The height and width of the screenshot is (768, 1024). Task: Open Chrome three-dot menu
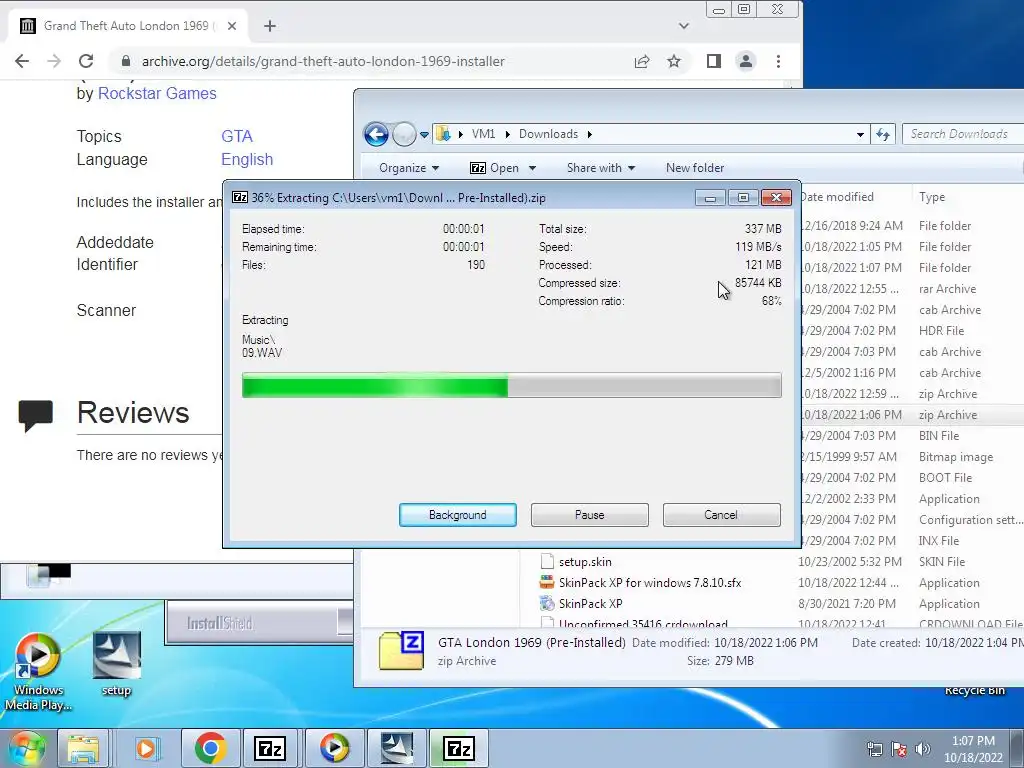pyautogui.click(x=778, y=61)
